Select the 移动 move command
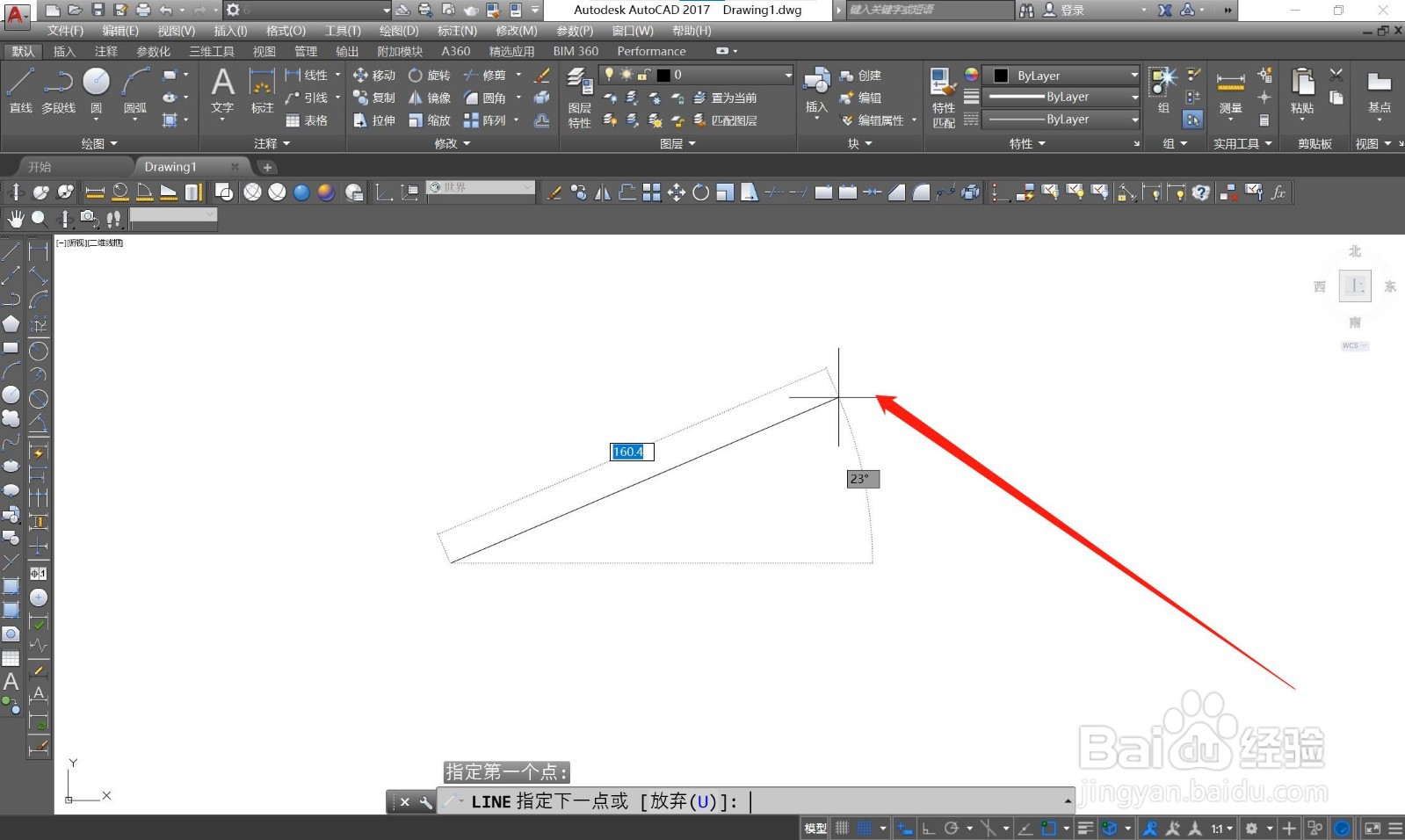 pyautogui.click(x=374, y=76)
